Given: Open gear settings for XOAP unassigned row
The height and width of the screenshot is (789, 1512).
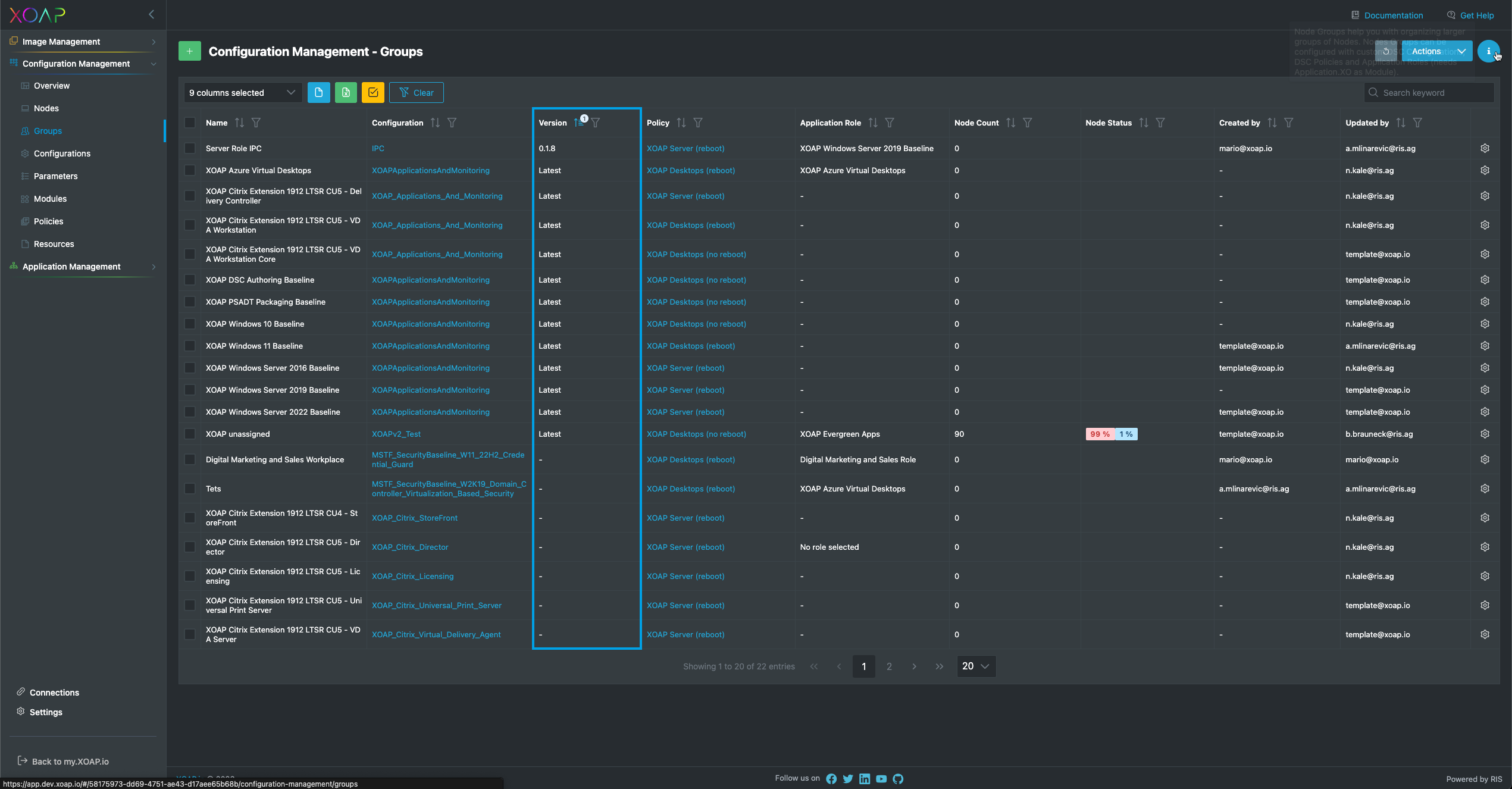Looking at the screenshot, I should pos(1485,434).
